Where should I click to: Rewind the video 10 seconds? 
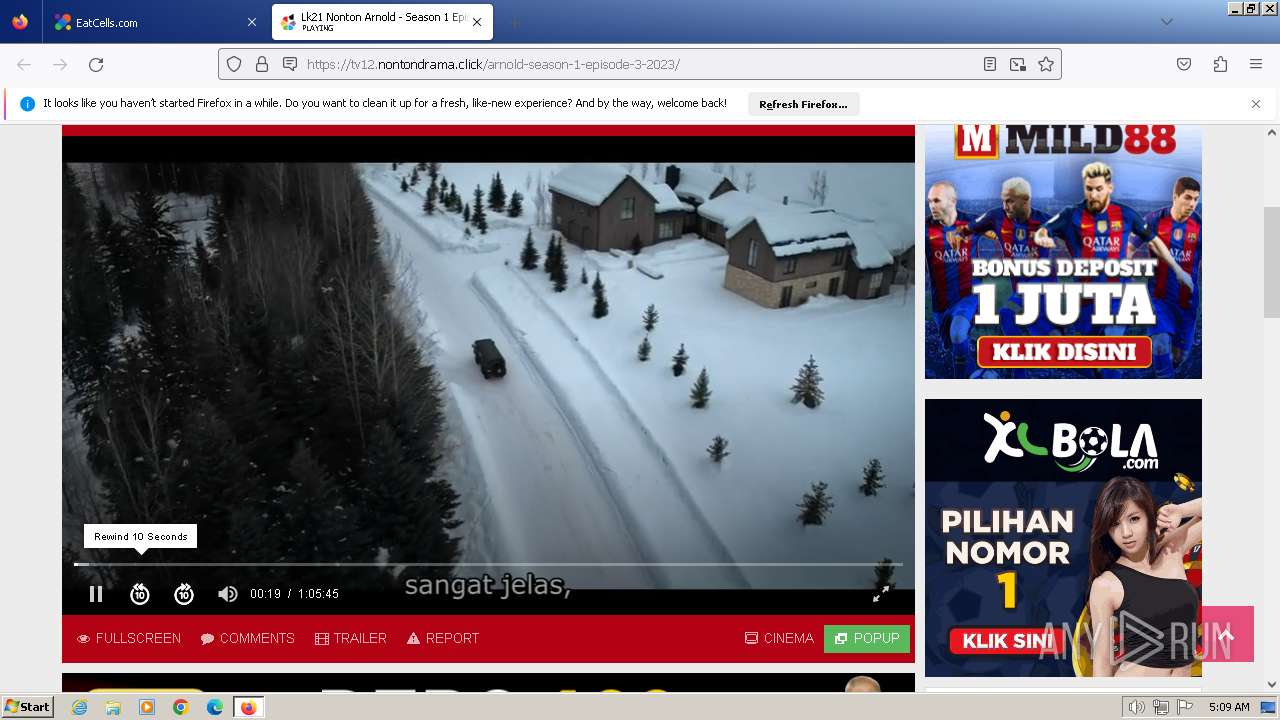[140, 594]
